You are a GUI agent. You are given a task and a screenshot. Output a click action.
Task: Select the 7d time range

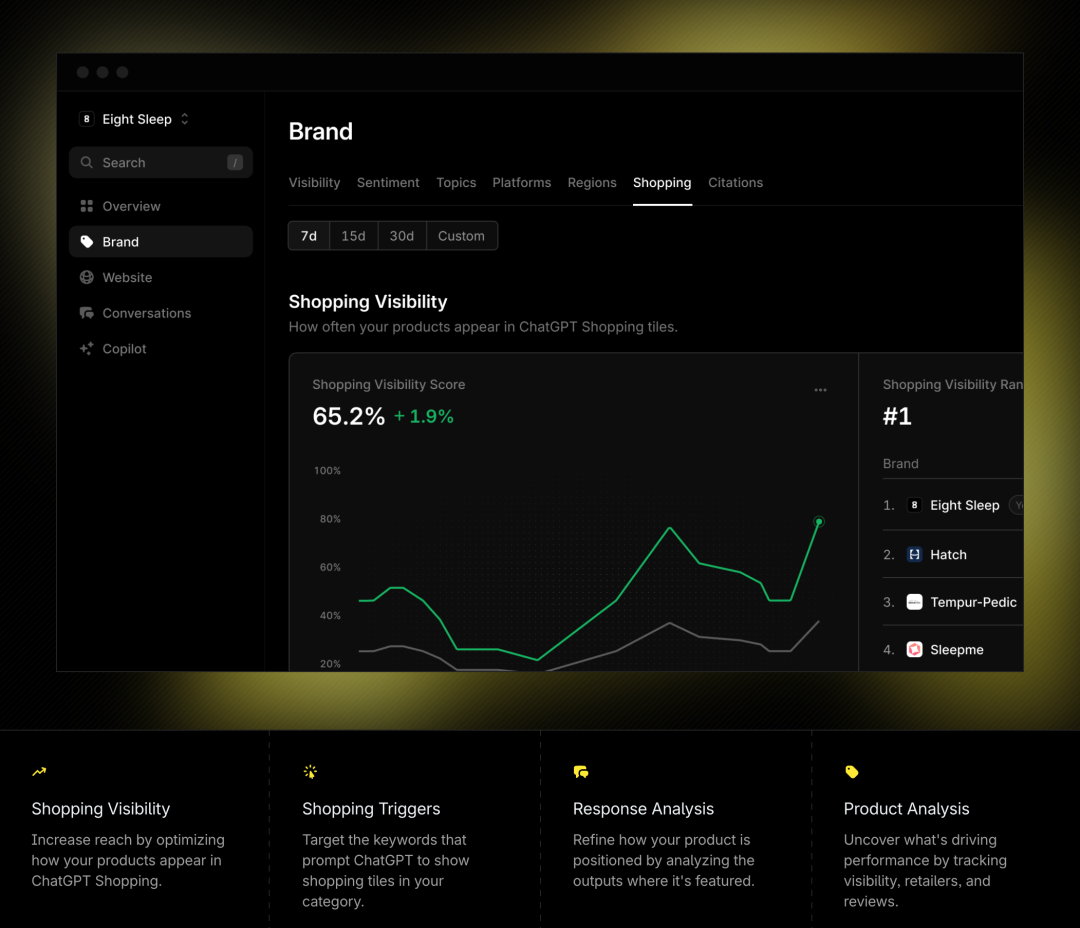point(309,236)
